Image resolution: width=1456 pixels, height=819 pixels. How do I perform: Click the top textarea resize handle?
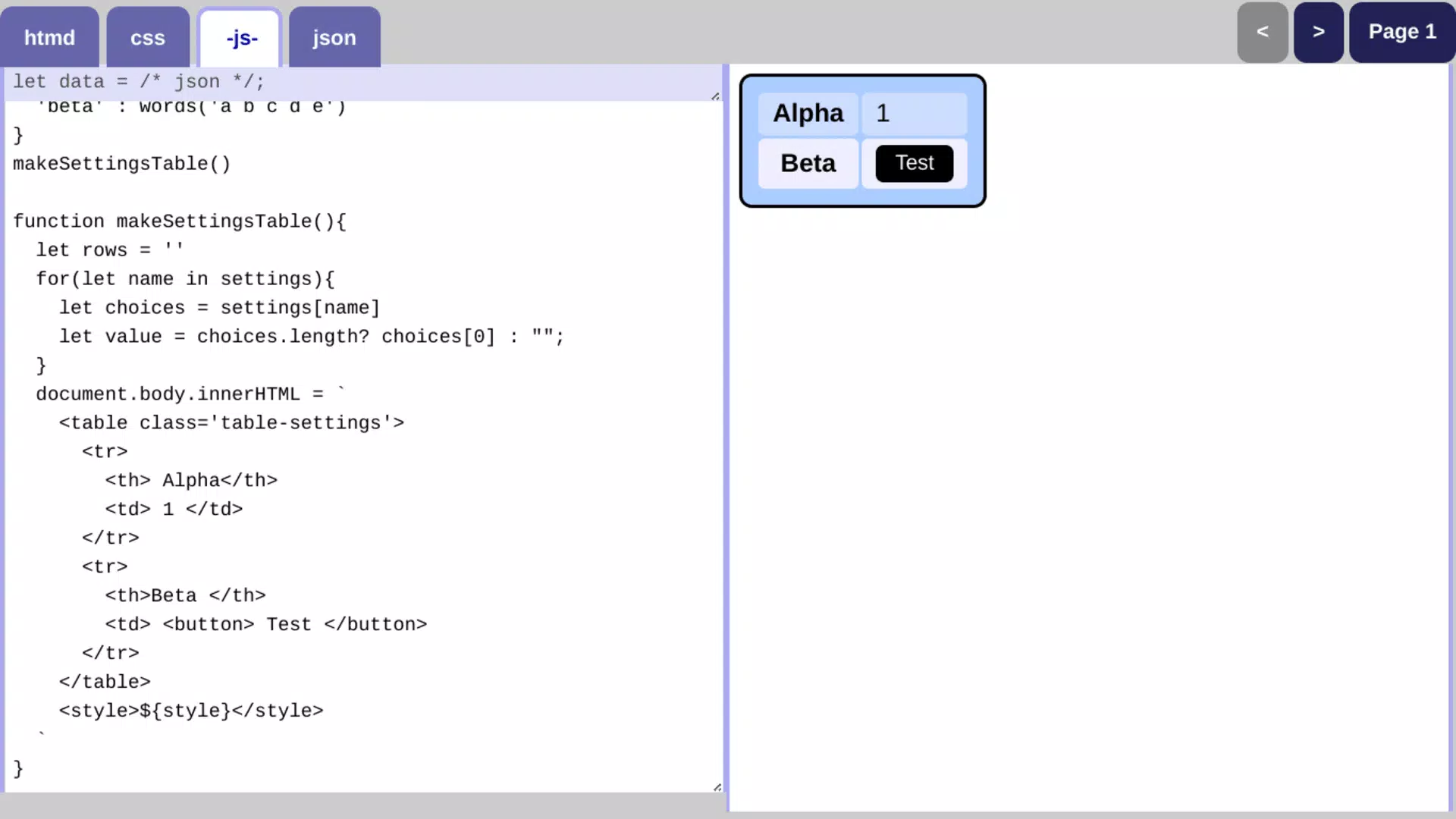click(715, 96)
